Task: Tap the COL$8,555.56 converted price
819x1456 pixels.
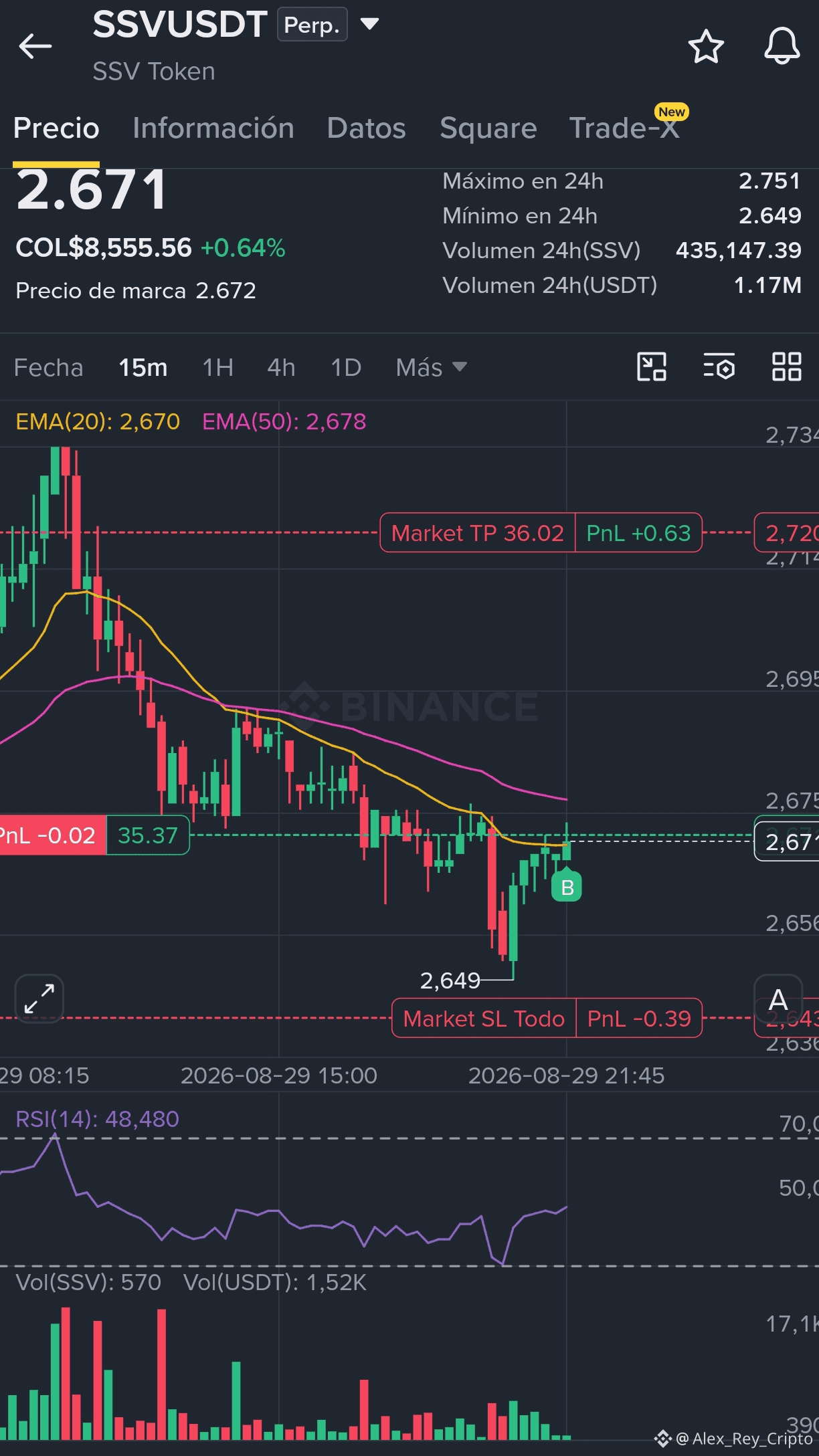Action: [x=104, y=247]
